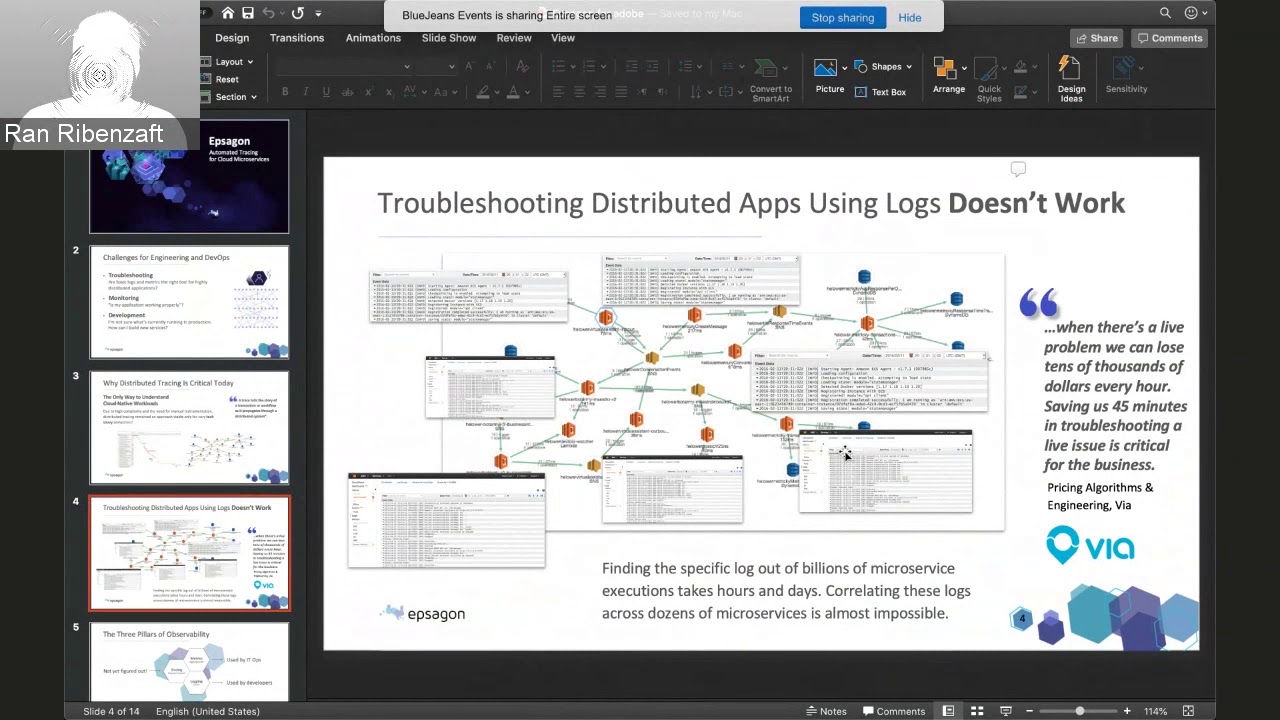Open the View tab
Screen dimensions: 1280x720
tap(563, 38)
